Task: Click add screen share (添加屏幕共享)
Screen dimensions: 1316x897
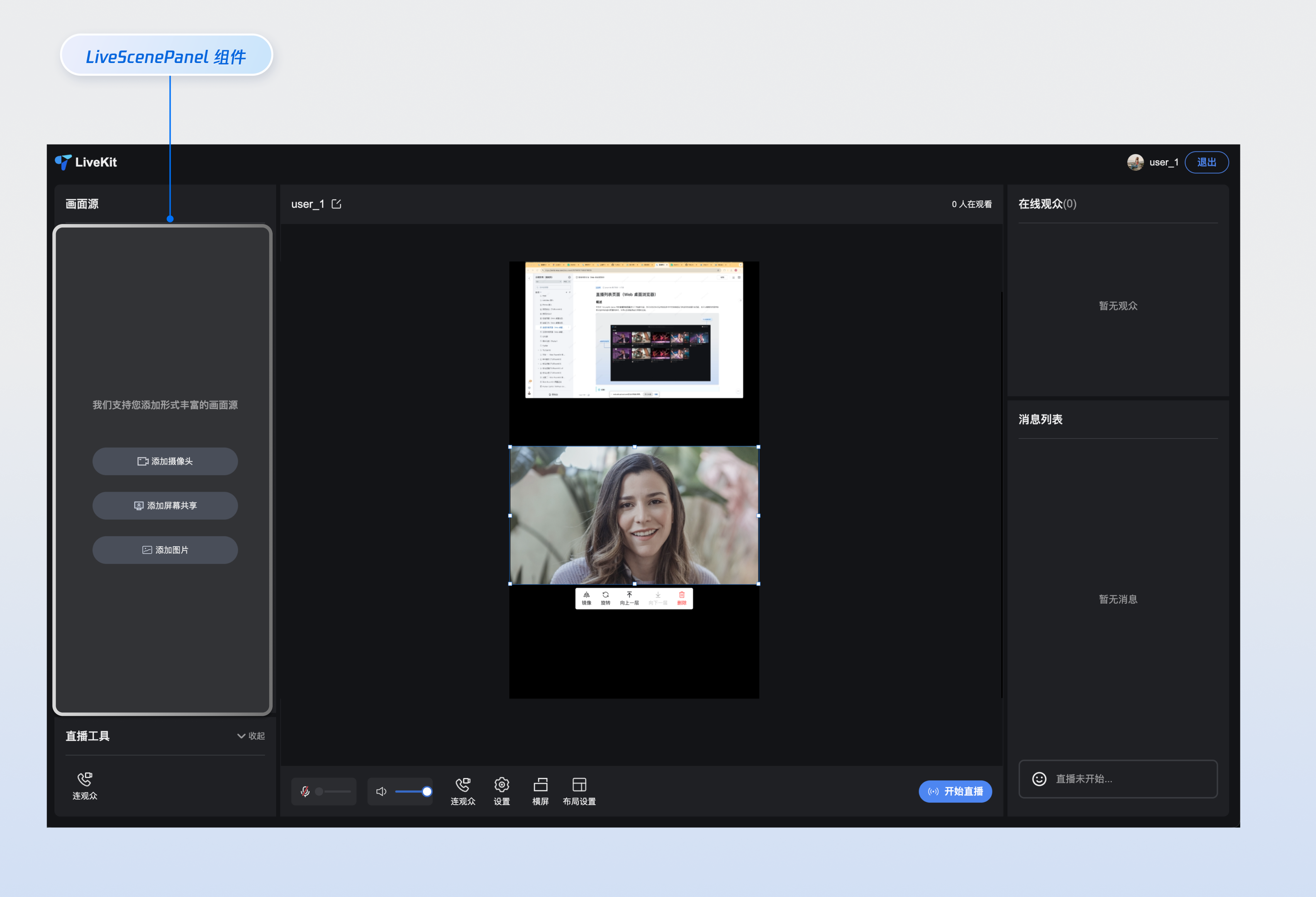Action: tap(165, 505)
